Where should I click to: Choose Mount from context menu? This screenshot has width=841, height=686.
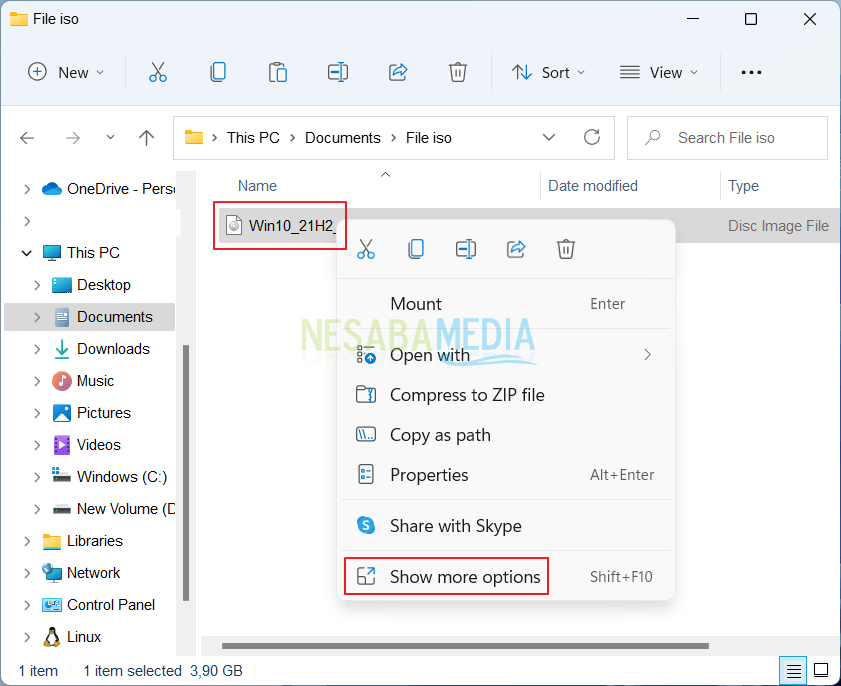click(x=505, y=304)
